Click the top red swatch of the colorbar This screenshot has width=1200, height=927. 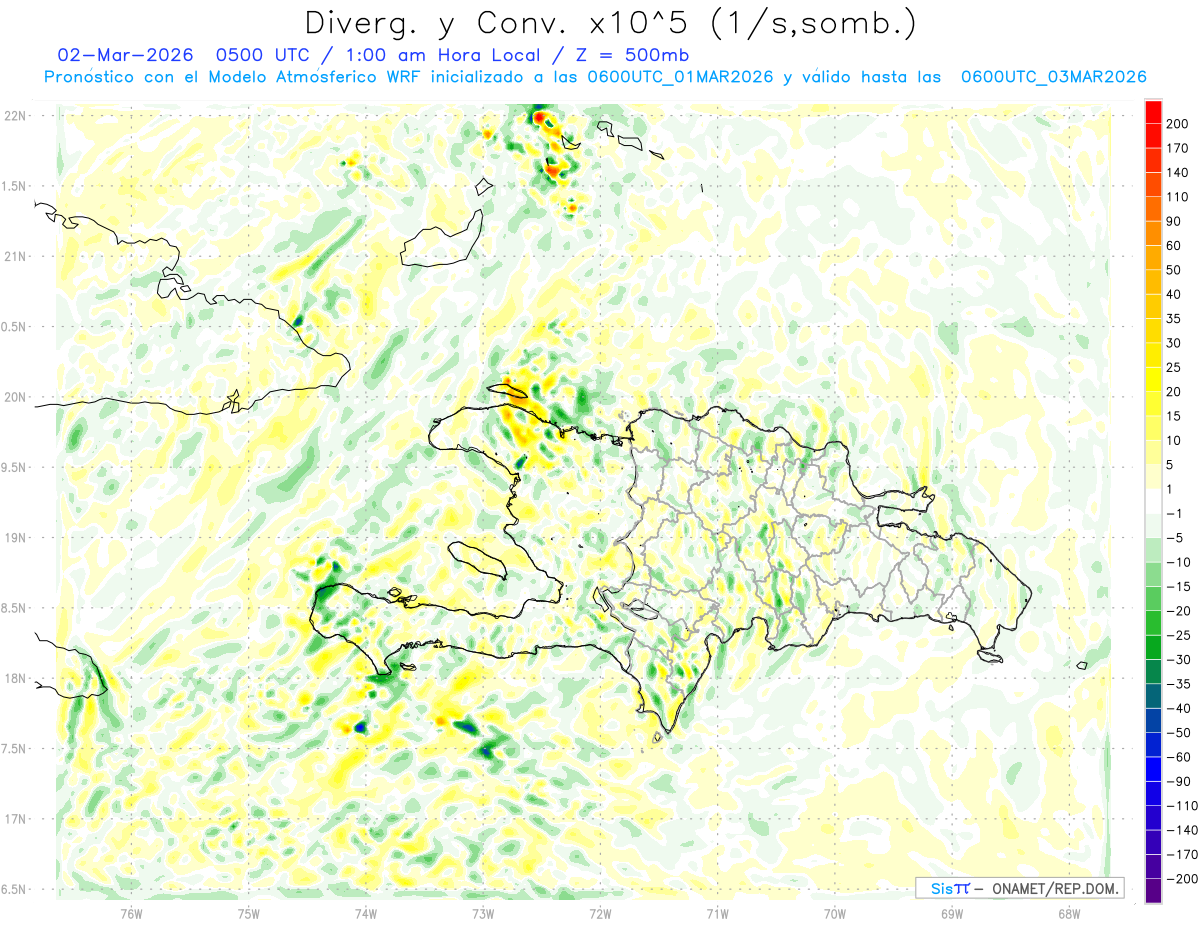point(1153,110)
